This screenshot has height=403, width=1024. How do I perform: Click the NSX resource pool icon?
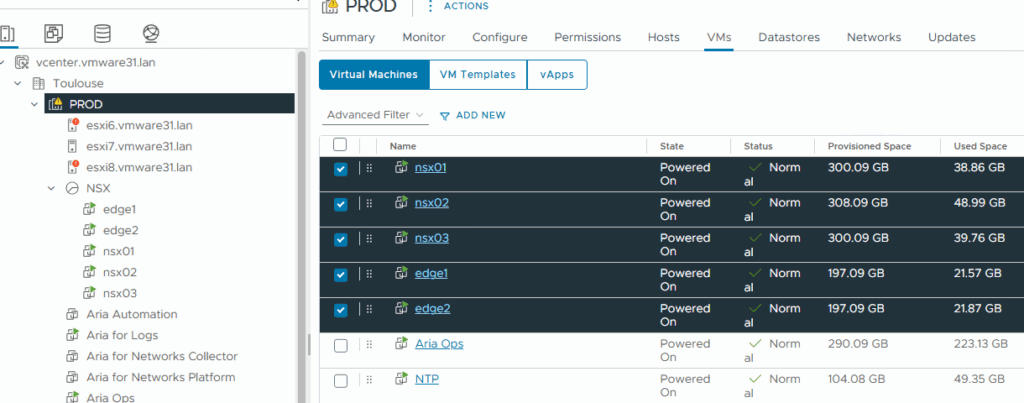click(x=72, y=188)
